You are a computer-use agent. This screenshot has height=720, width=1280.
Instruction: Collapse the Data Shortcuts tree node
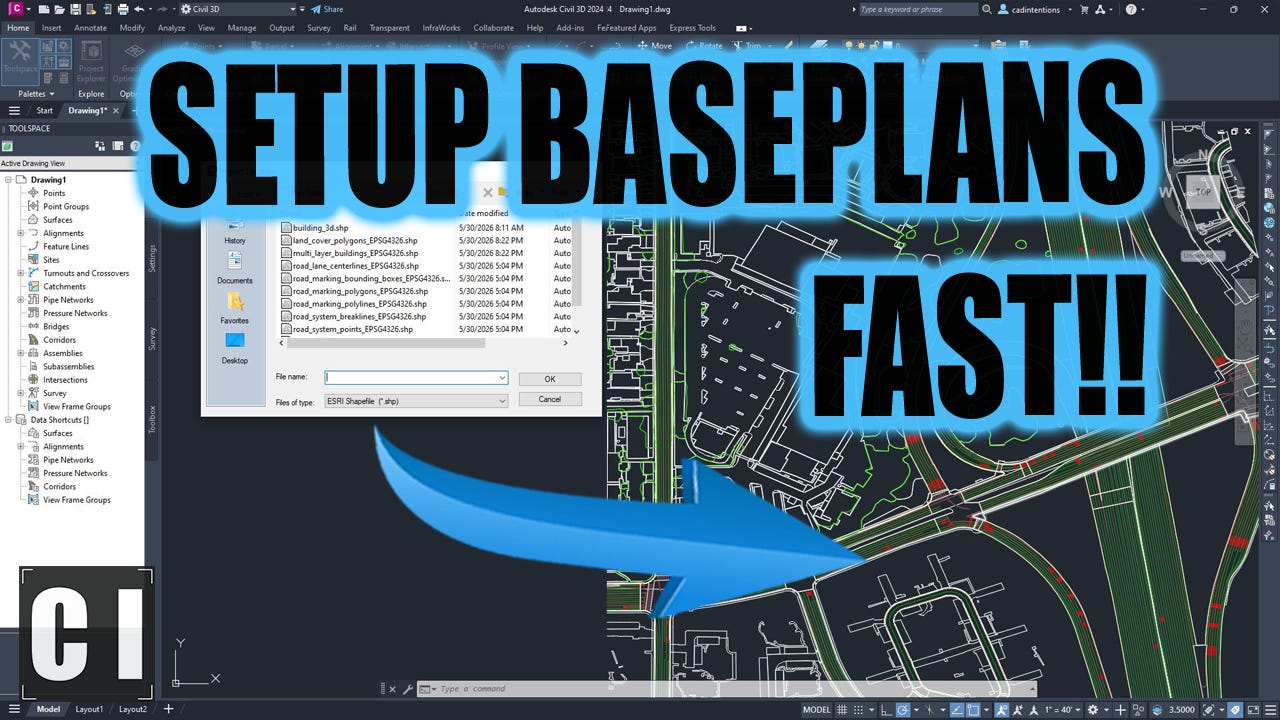(x=9, y=420)
